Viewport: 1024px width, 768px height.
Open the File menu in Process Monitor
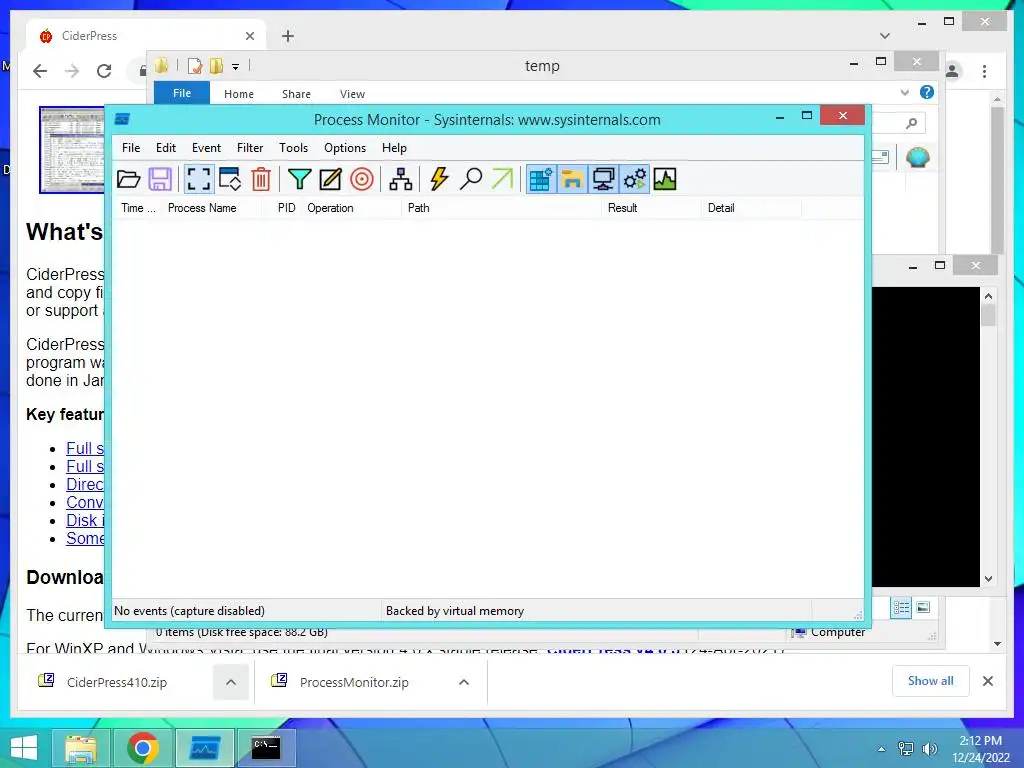point(131,148)
